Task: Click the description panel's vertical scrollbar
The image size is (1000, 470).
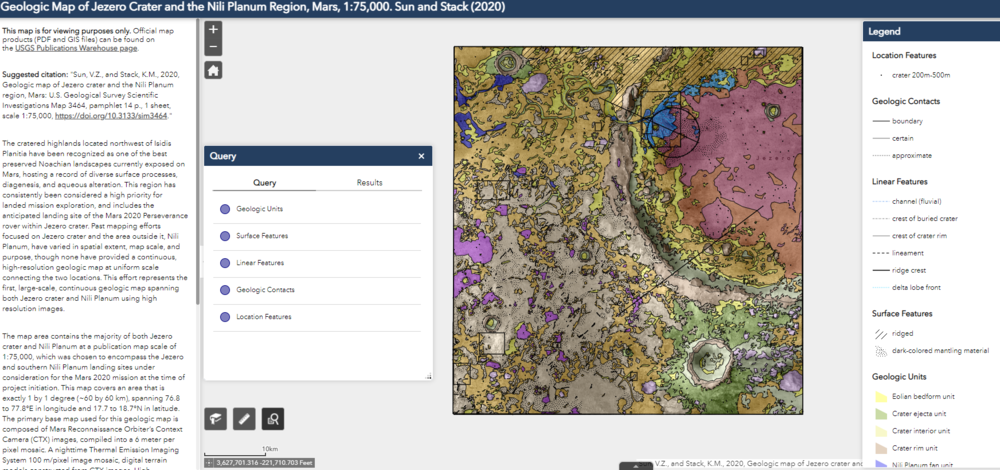Action: [x=198, y=163]
